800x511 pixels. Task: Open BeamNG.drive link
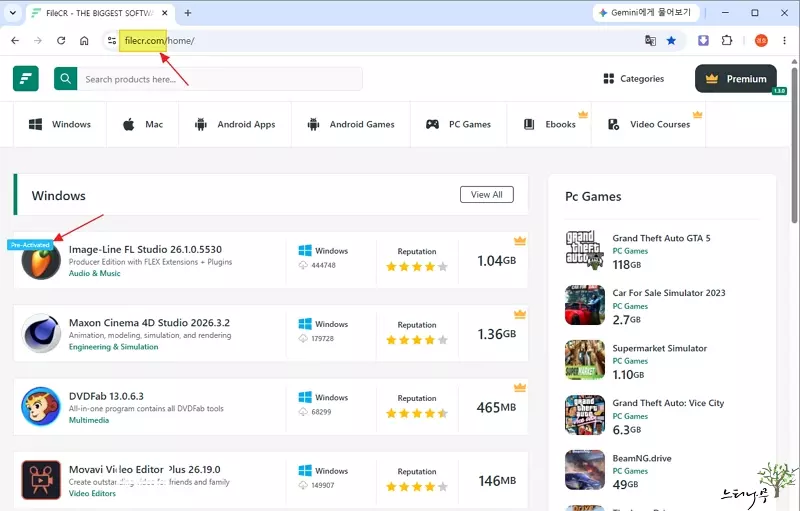(642, 458)
